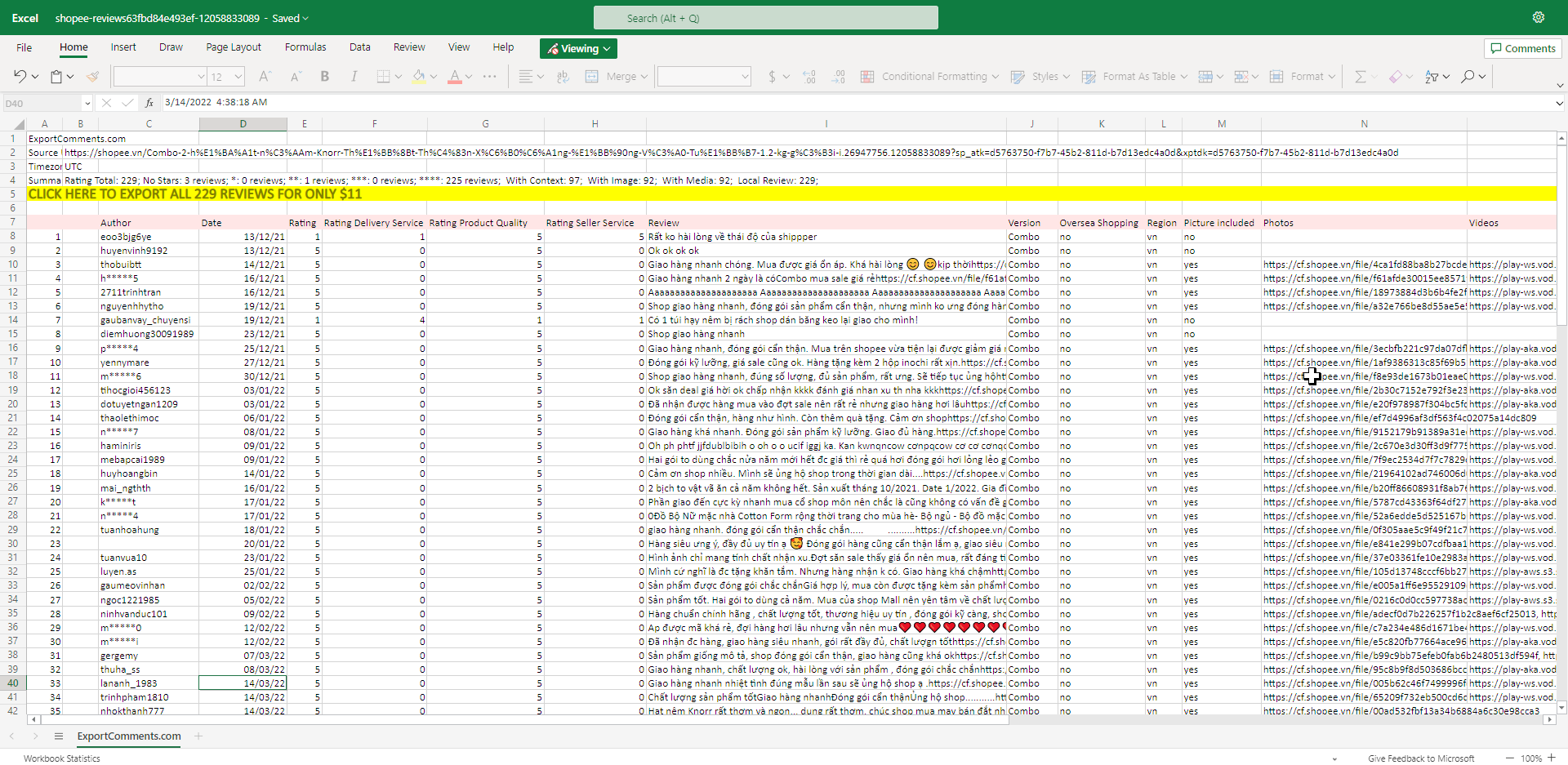The image size is (1568, 765).
Task: Switch to the Page Layout tab
Action: click(234, 47)
